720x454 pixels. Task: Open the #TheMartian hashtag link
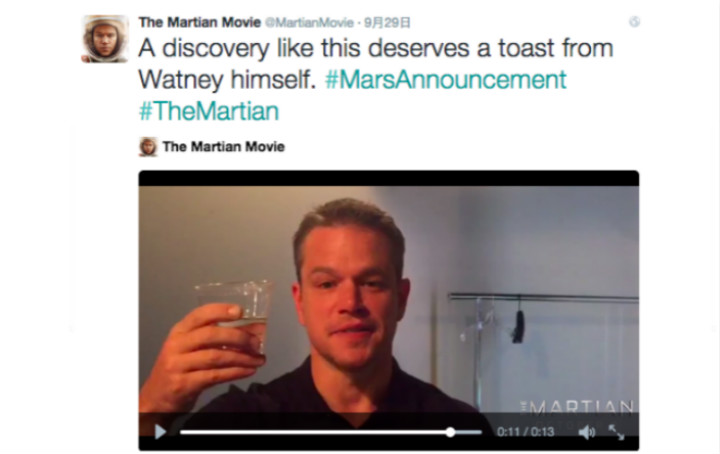coord(209,111)
